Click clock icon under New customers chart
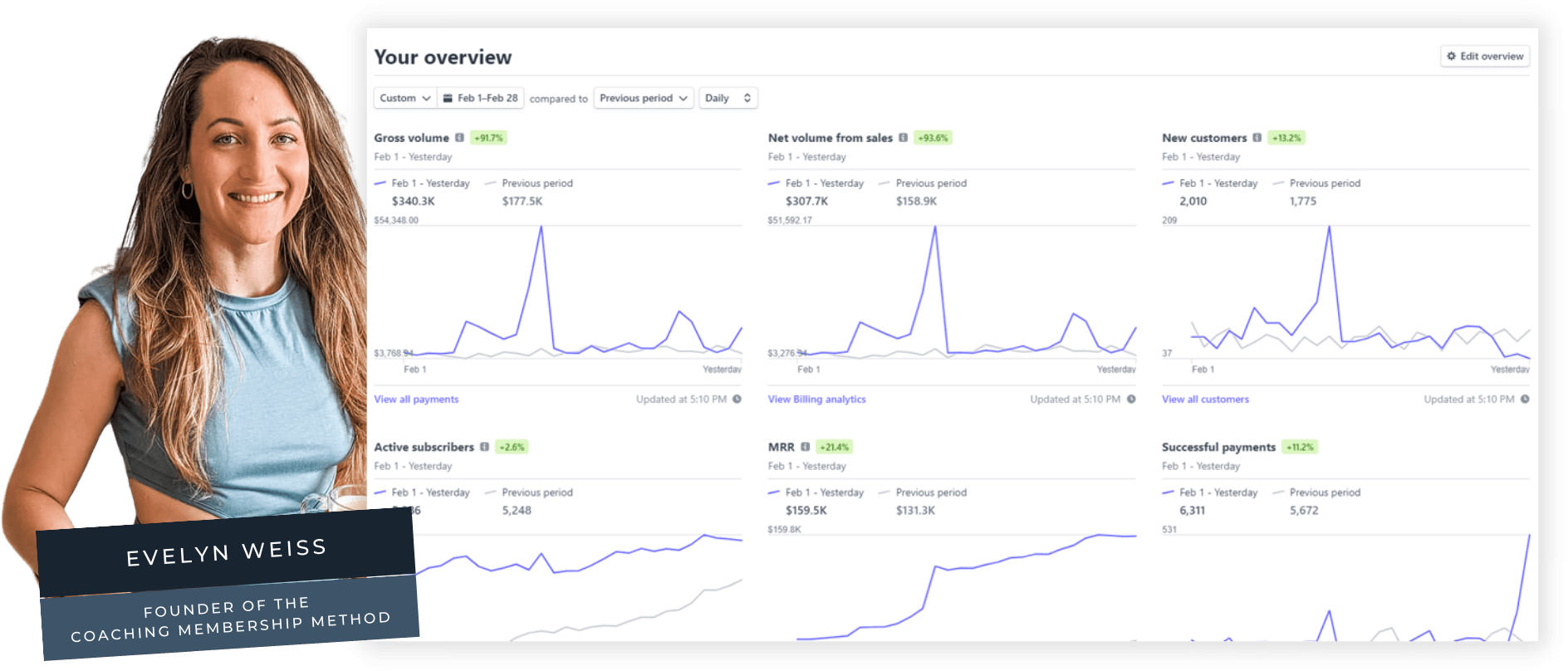This screenshot has height=671, width=1568. coord(1525,399)
